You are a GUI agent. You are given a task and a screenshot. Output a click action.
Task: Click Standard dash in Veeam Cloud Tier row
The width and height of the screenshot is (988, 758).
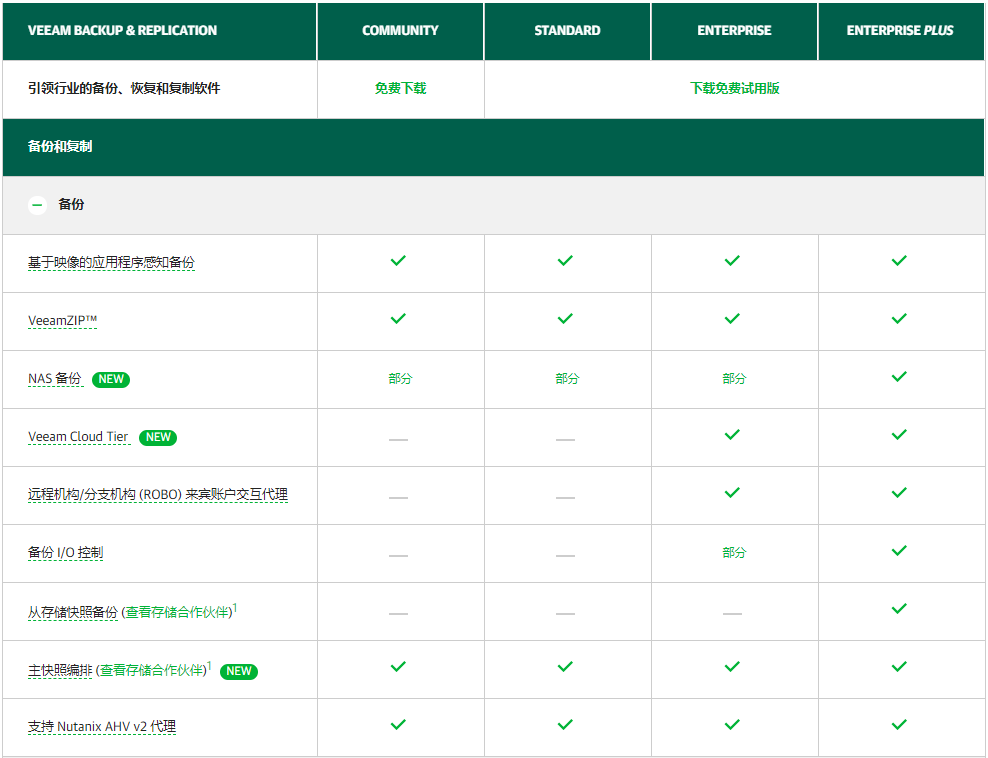click(565, 439)
